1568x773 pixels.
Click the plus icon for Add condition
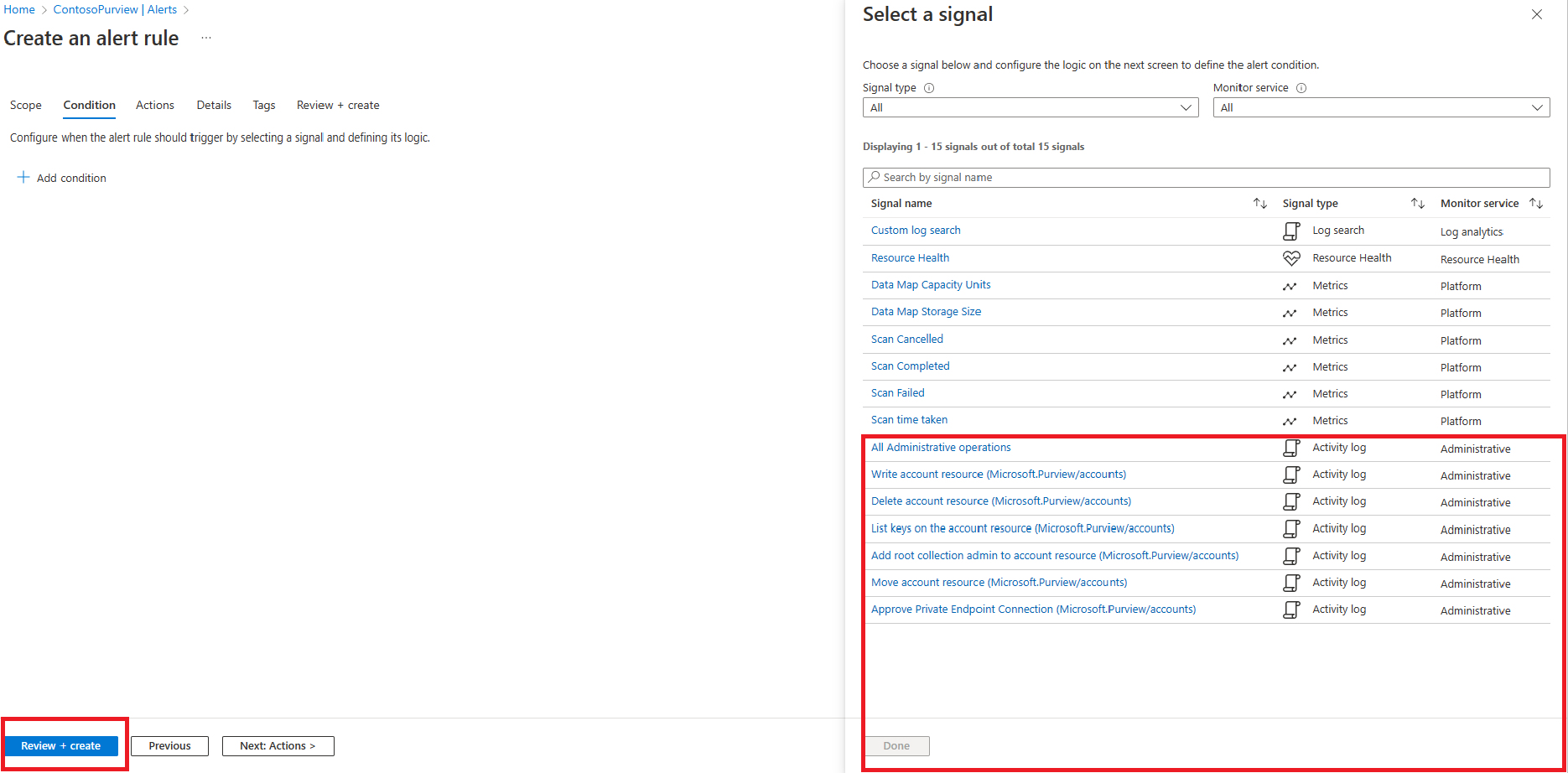pos(23,178)
